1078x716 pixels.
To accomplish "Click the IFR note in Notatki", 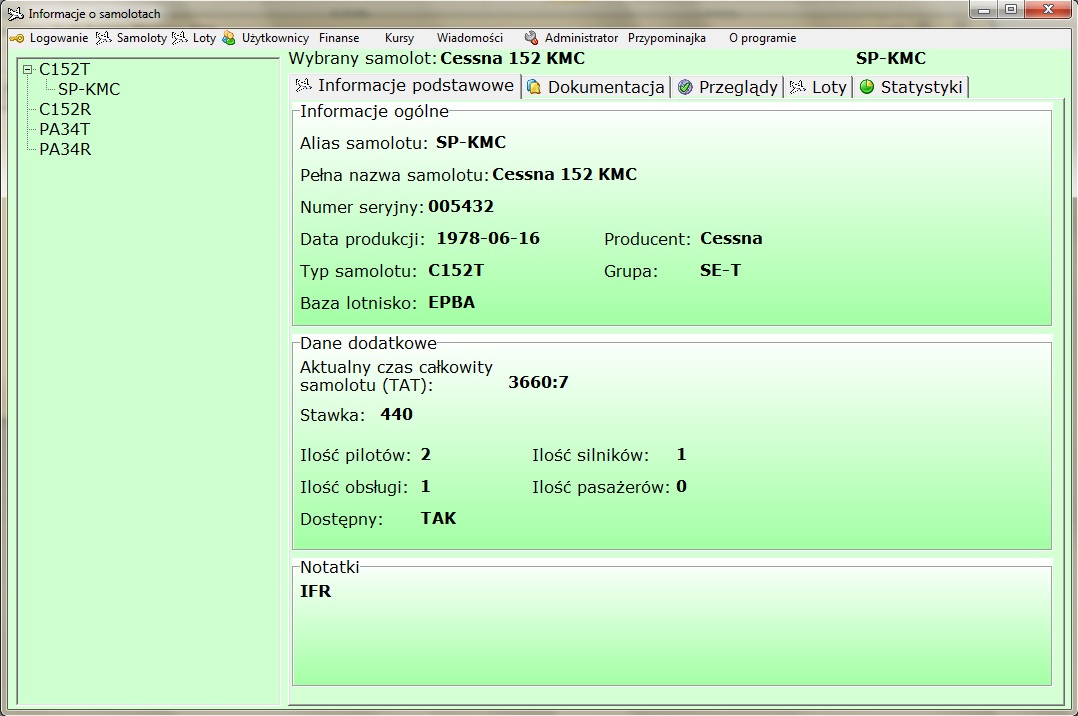I will (x=316, y=592).
